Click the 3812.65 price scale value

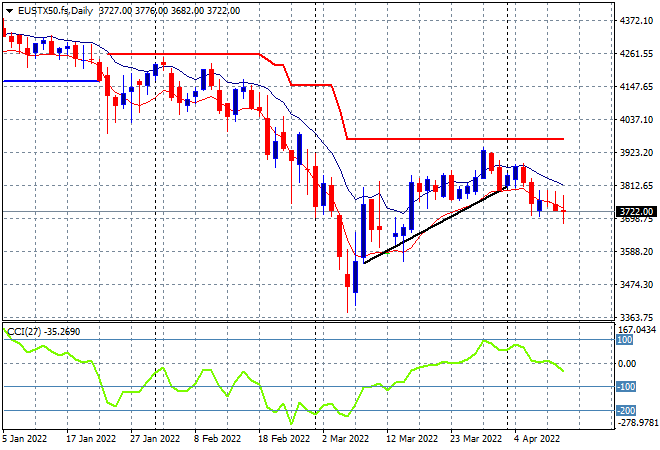click(636, 186)
